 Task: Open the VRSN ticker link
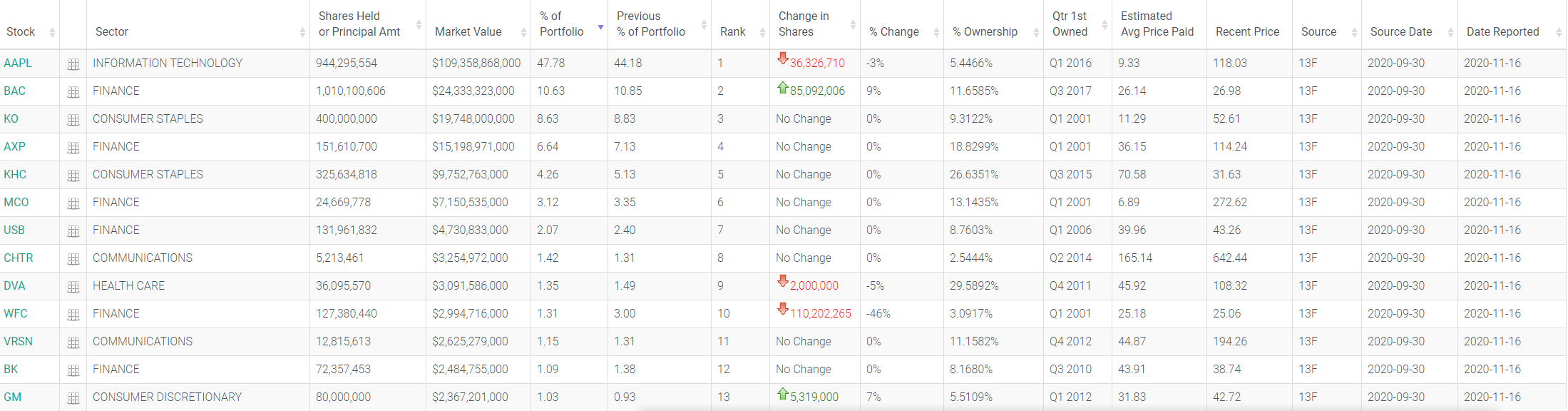point(18,341)
